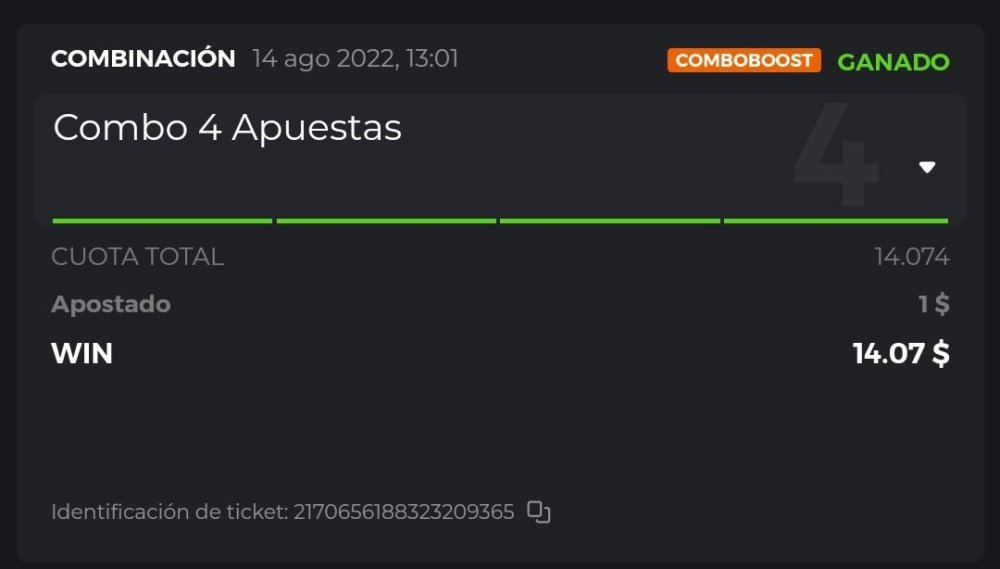Open the Combo 4 Apuestas title

pyautogui.click(x=227, y=128)
